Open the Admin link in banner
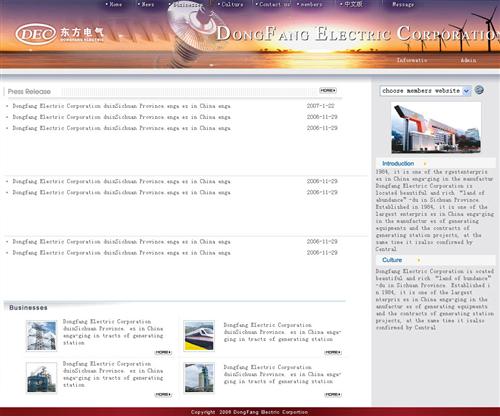Screen dimensions: 500x416 [x=468, y=60]
